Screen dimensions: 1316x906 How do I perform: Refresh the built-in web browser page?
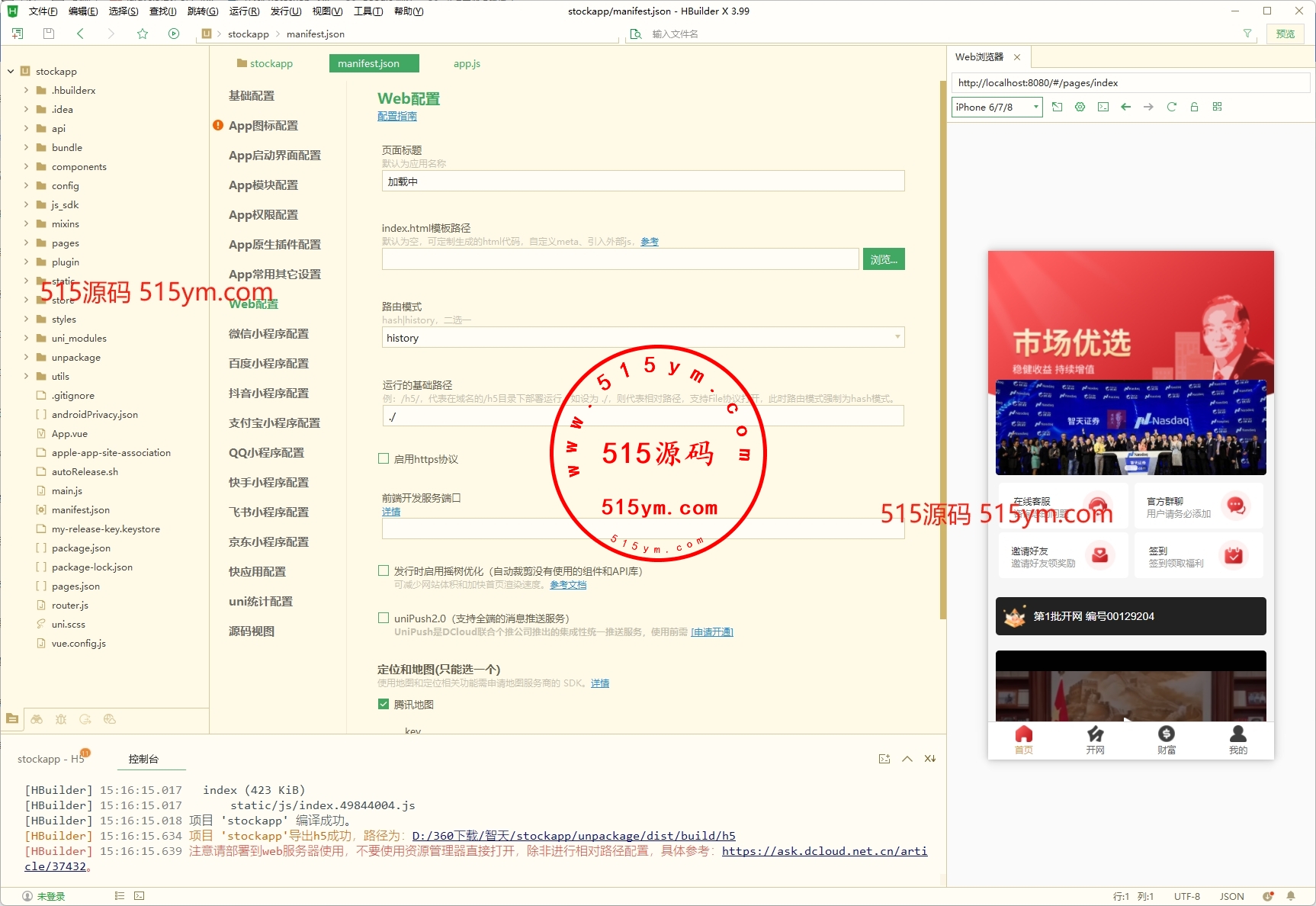point(1171,107)
